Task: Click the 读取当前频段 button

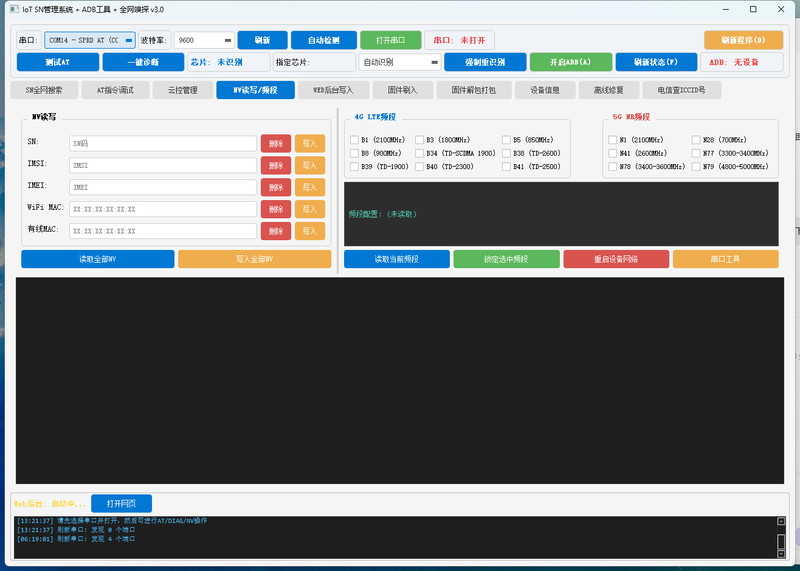Action: [x=396, y=259]
